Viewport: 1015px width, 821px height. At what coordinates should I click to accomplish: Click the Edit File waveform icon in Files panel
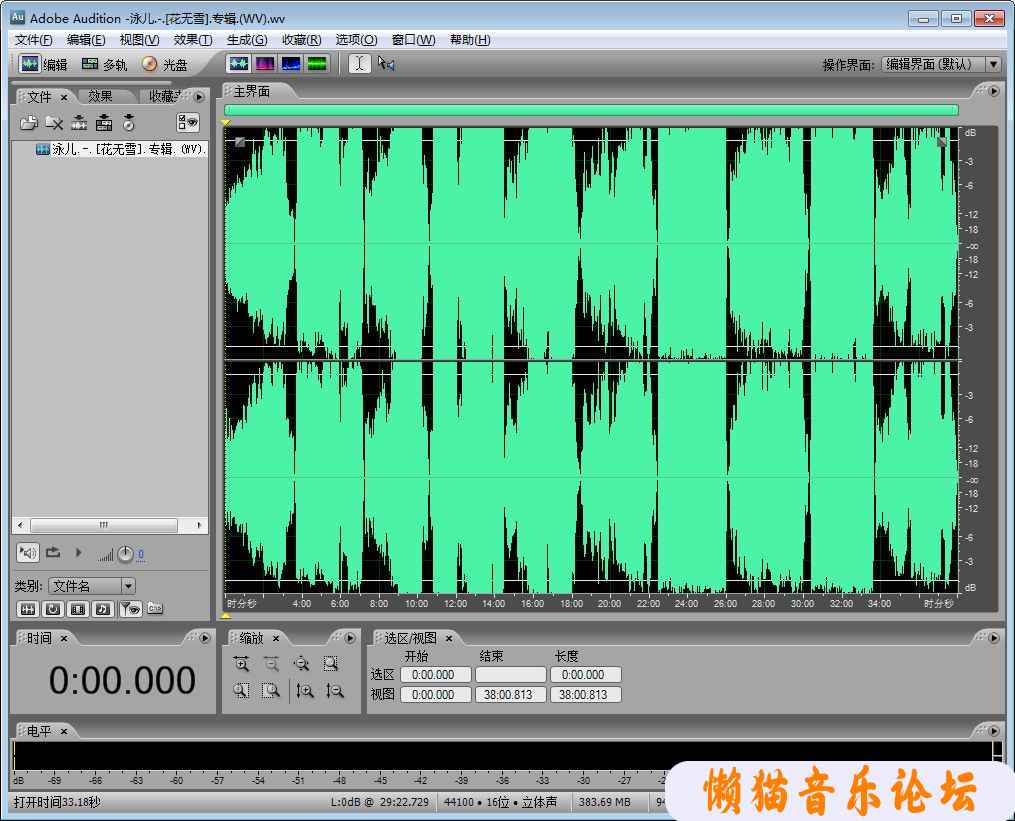point(80,122)
